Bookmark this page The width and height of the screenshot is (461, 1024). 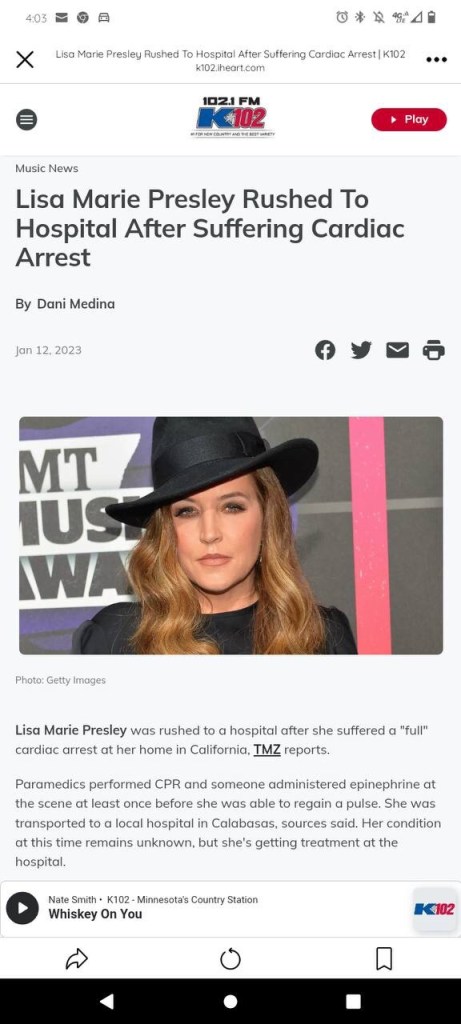[x=384, y=959]
